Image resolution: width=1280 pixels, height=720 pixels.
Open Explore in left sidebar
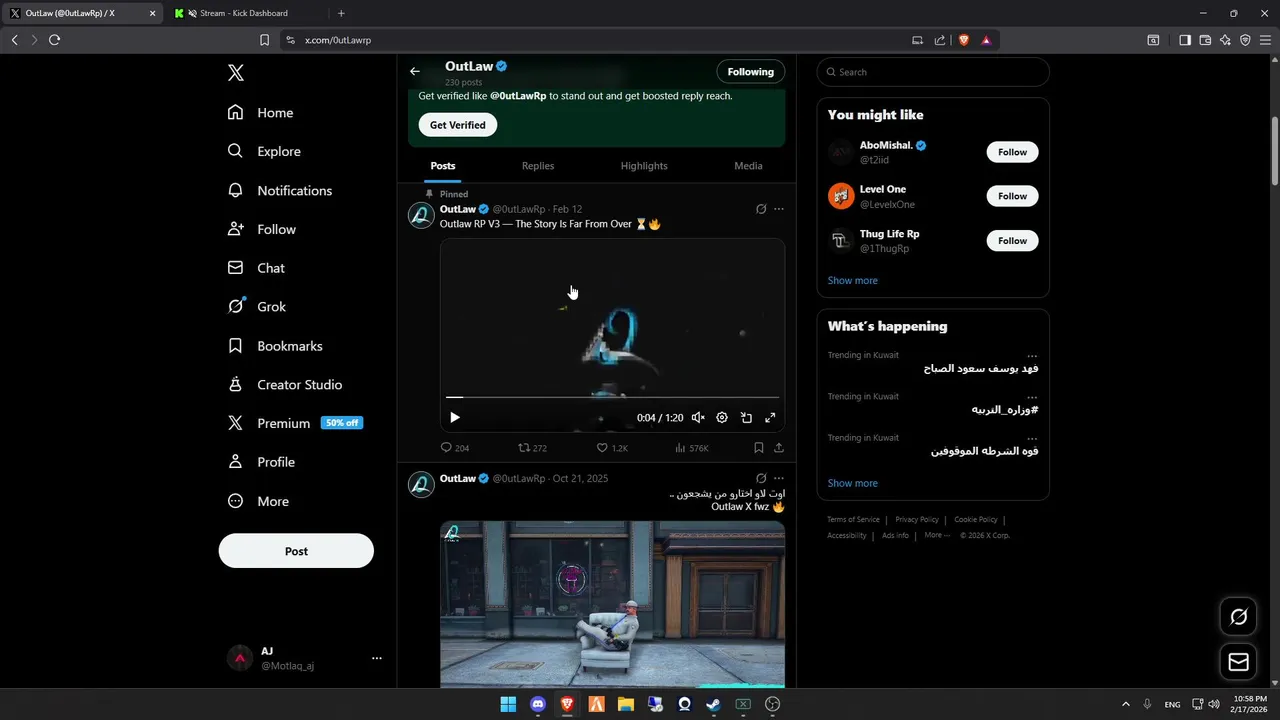pyautogui.click(x=264, y=151)
